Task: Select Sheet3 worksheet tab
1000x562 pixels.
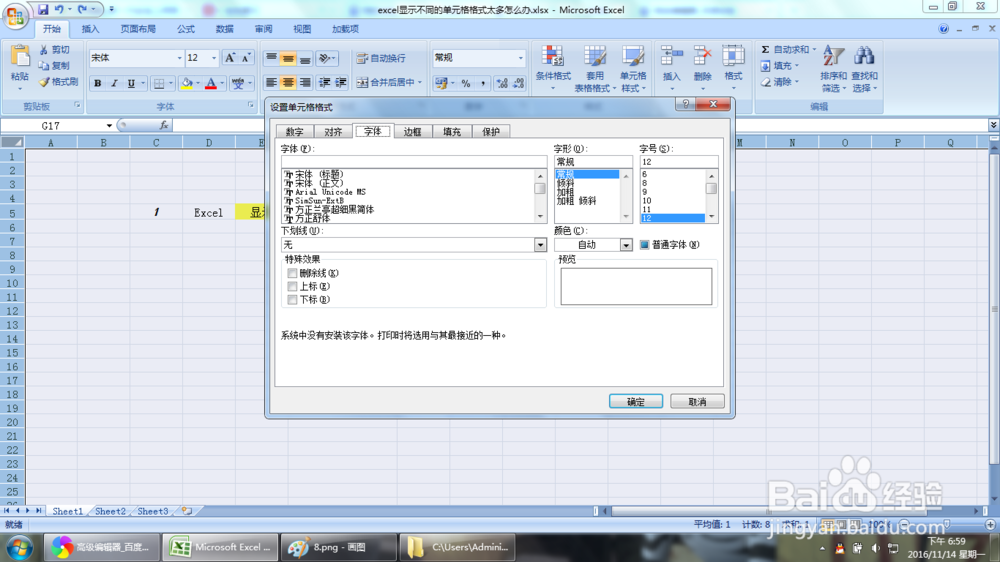Action: click(153, 511)
